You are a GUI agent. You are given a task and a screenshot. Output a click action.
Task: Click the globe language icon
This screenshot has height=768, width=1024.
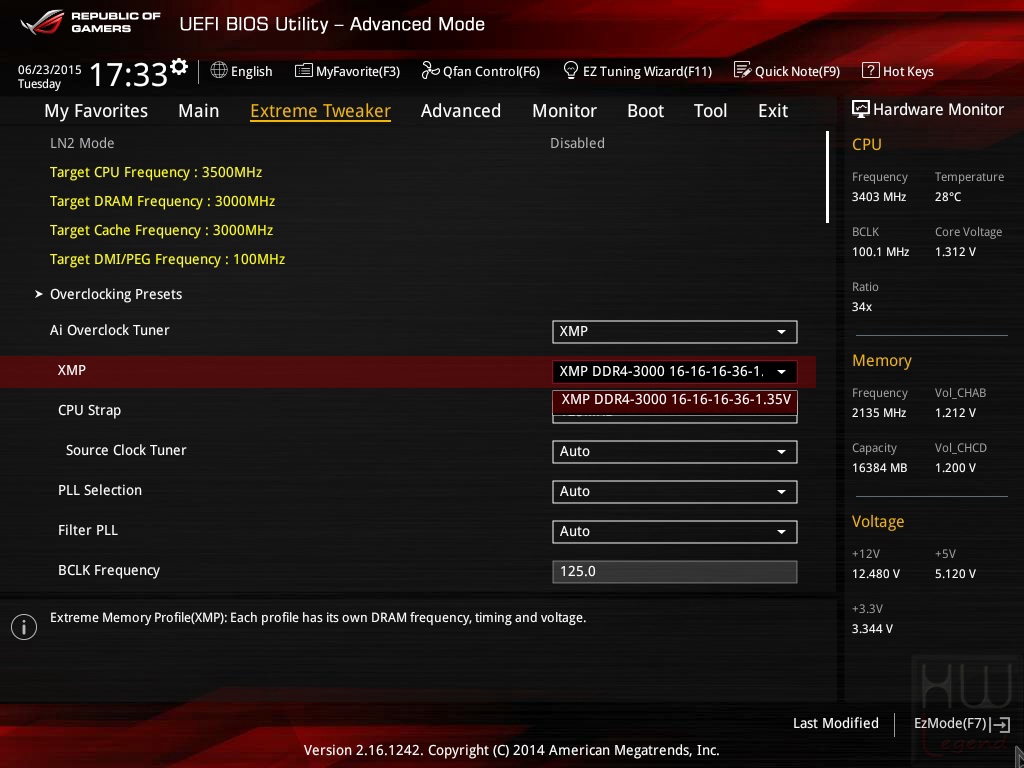219,70
